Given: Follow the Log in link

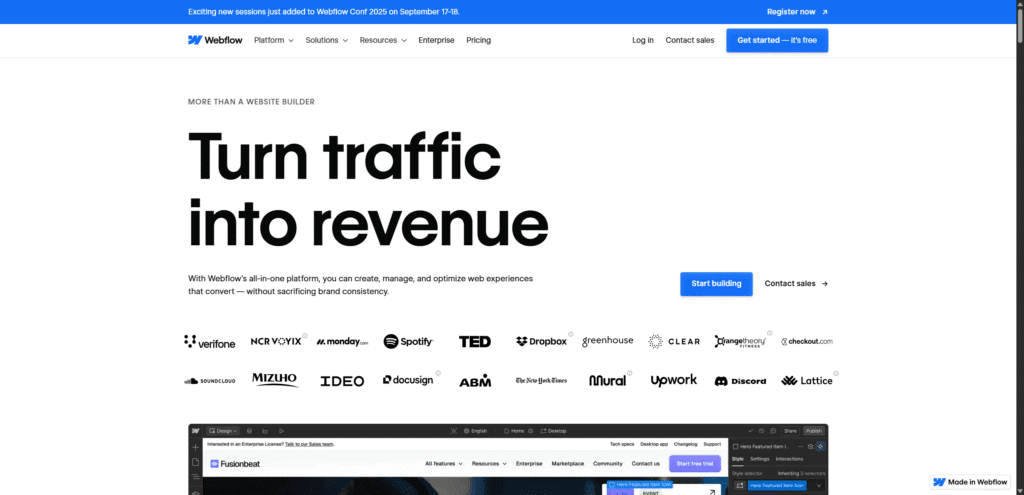Looking at the screenshot, I should point(643,40).
